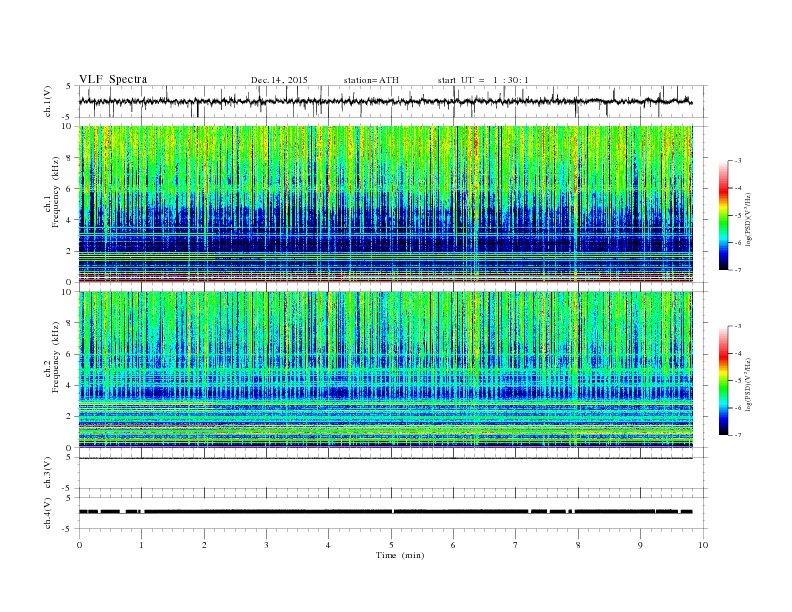Click time axis tick label "6"
The width and height of the screenshot is (792, 612).
(x=453, y=545)
